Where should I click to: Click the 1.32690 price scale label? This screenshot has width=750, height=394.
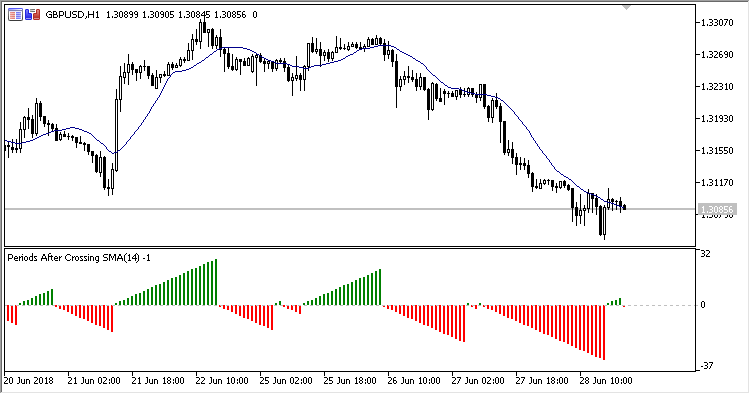click(717, 55)
